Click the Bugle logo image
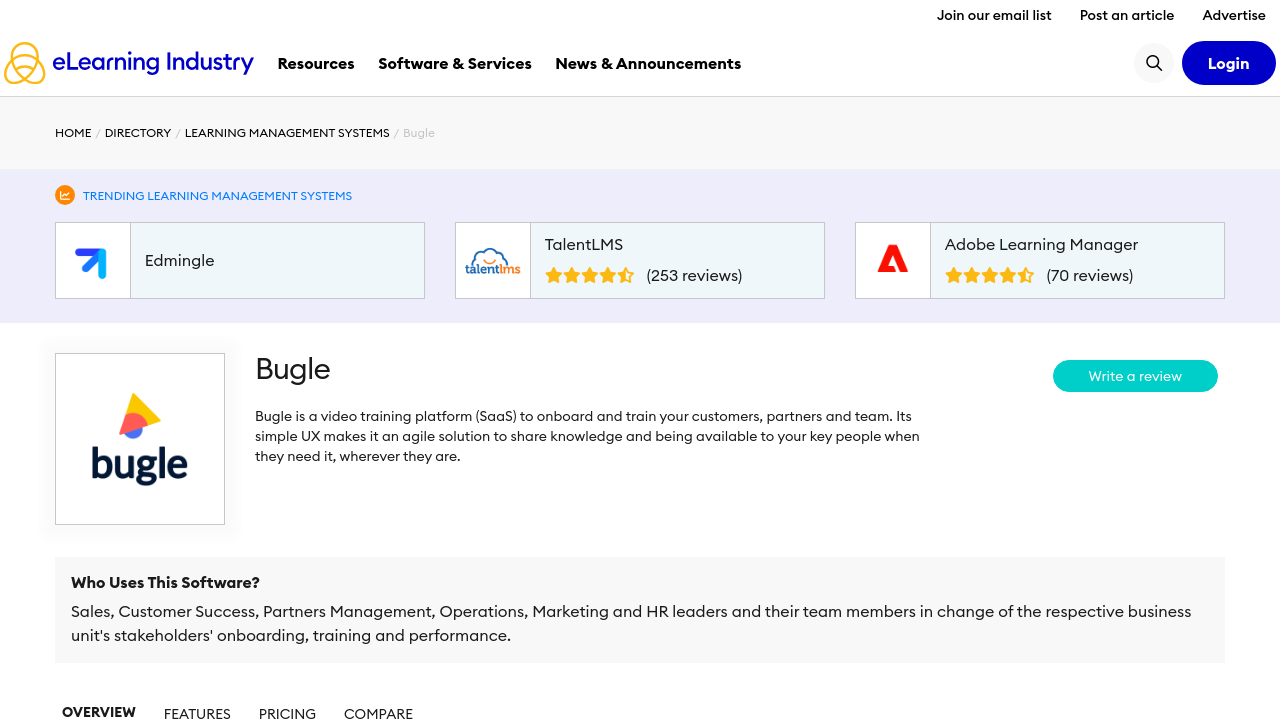This screenshot has height=720, width=1280. [x=140, y=439]
